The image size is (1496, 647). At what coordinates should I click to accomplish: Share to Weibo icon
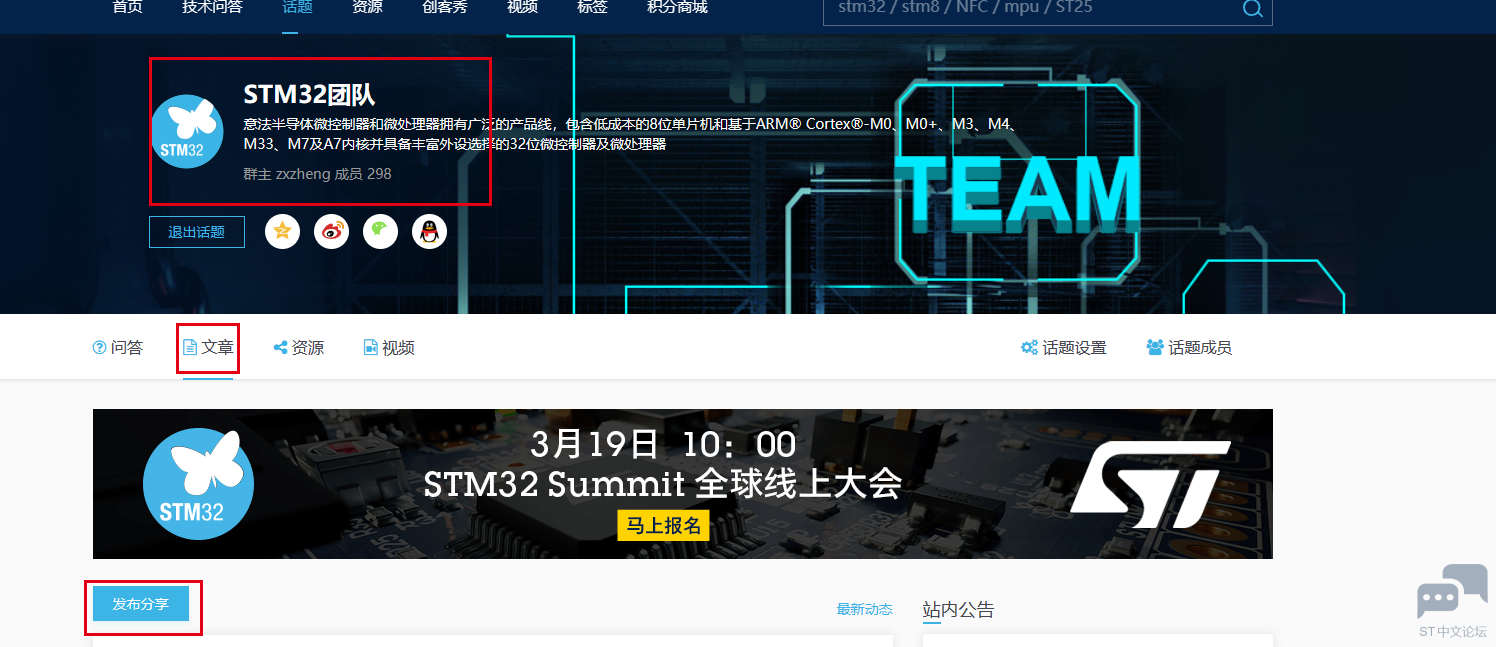point(332,231)
